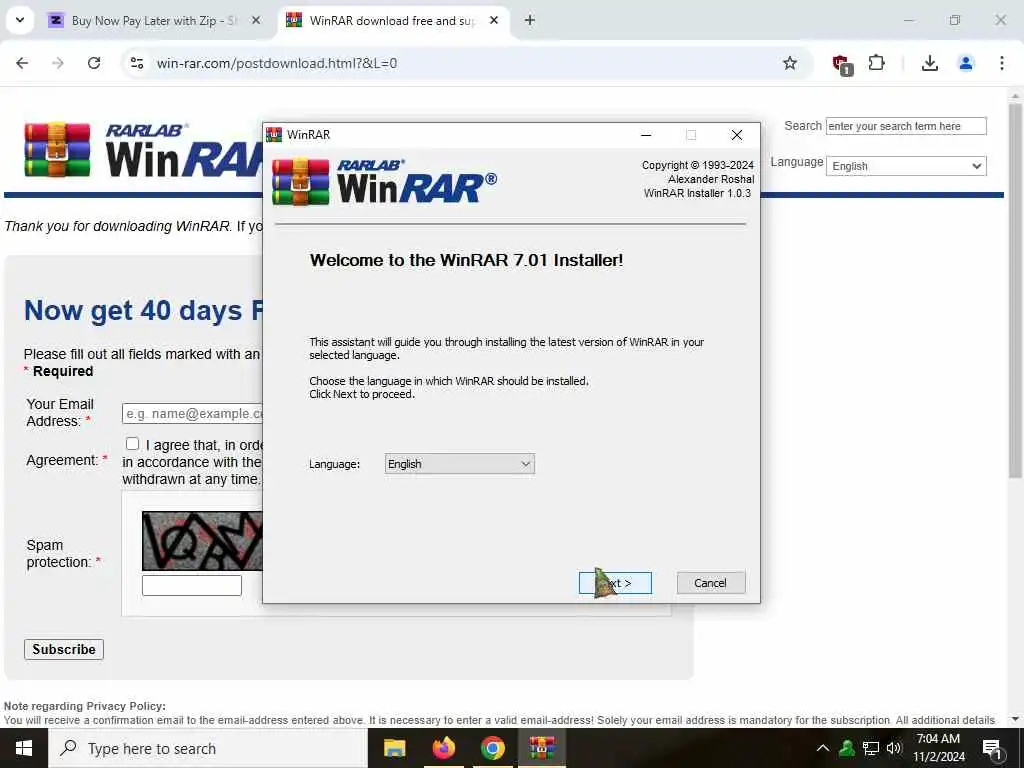Go back in the browser
This screenshot has height=768, width=1024.
click(22, 63)
